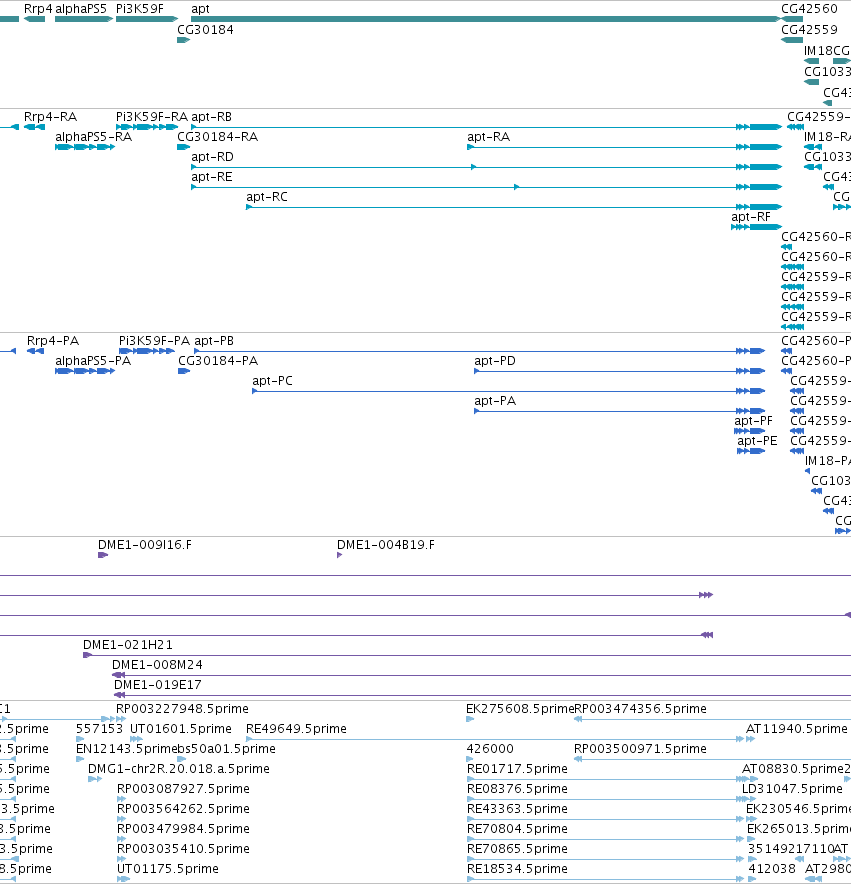Viewport: 851px width, 884px height.
Task: Open the CG30184-PA protein entry
Action: pyautogui.click(x=218, y=361)
